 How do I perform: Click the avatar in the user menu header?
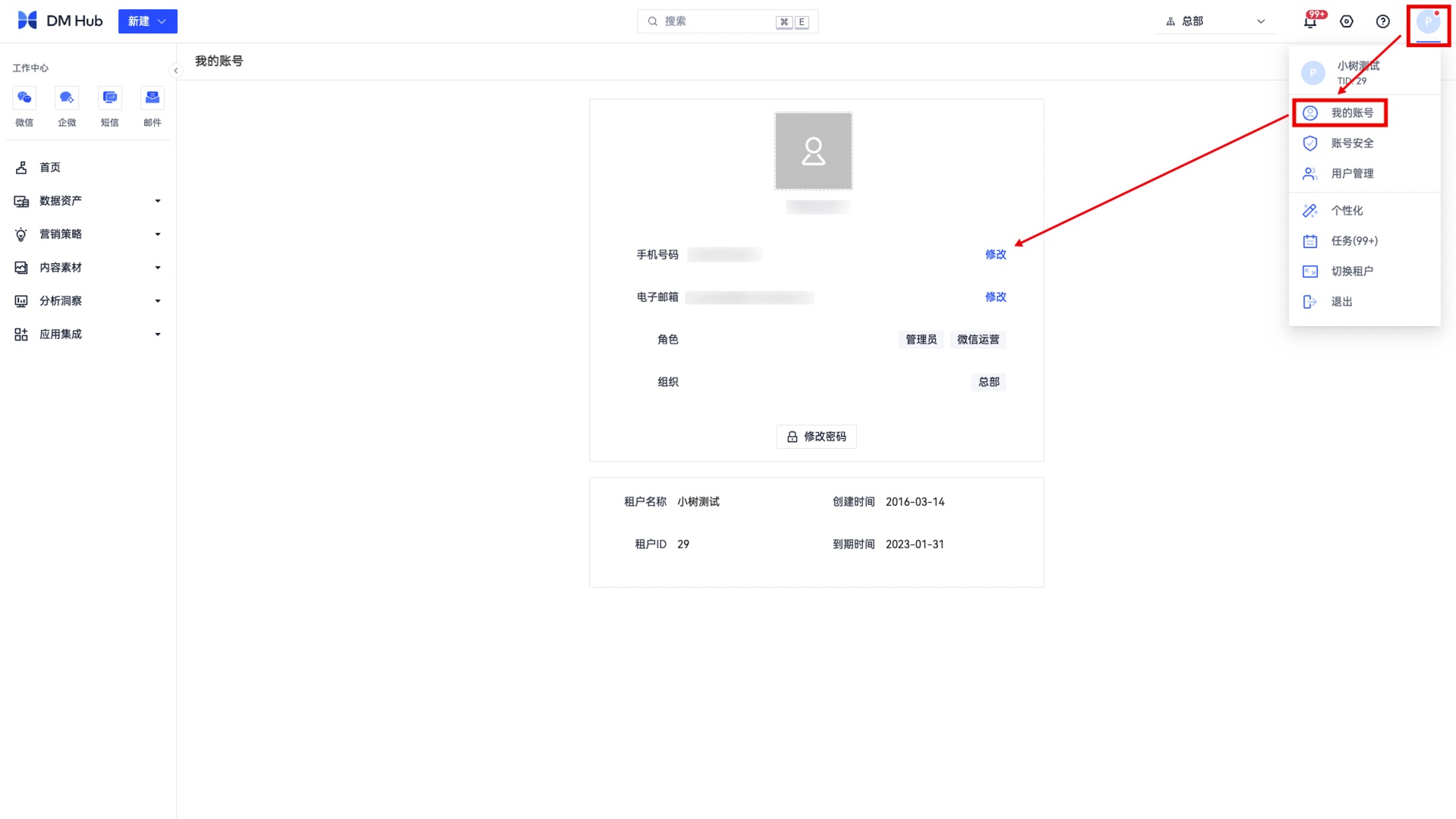point(1313,73)
